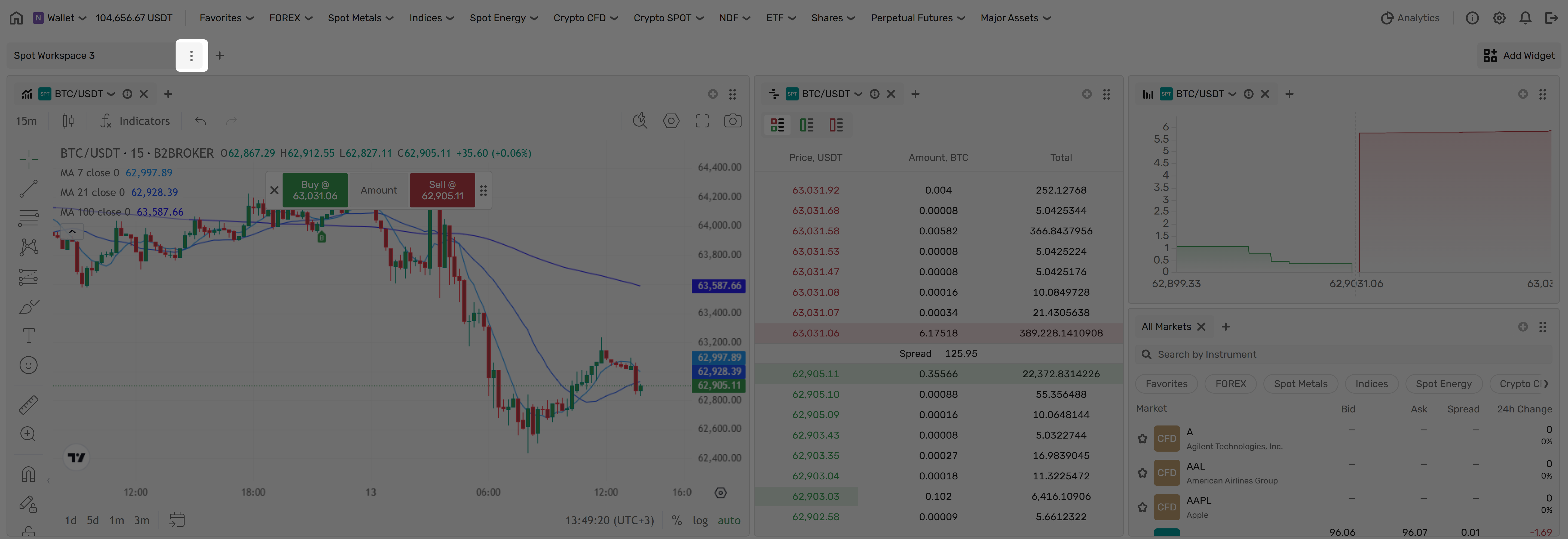
Task: Undo the last chart action
Action: [200, 121]
